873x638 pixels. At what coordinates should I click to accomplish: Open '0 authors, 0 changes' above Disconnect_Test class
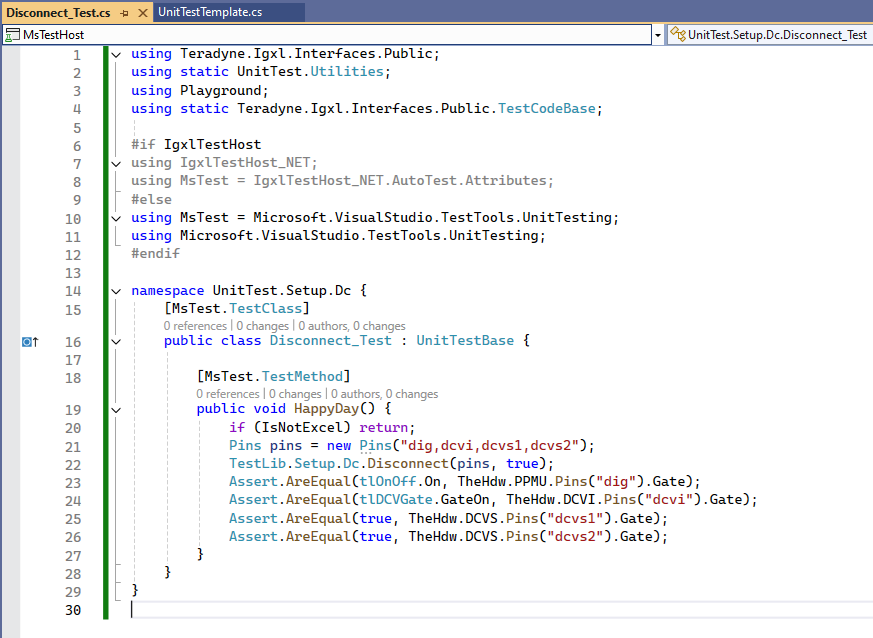coord(352,326)
